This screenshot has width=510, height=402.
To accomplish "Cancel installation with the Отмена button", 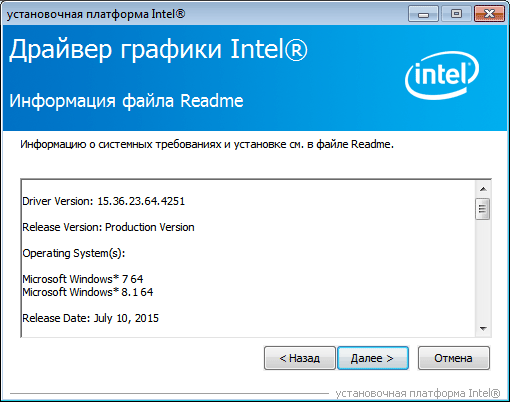I will (x=454, y=358).
